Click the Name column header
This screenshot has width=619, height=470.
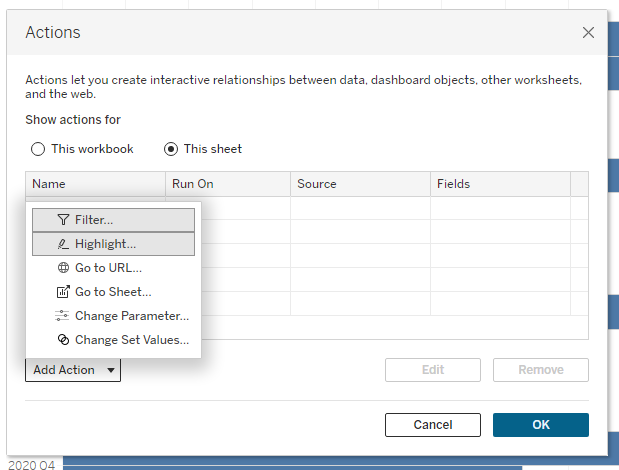tap(95, 184)
